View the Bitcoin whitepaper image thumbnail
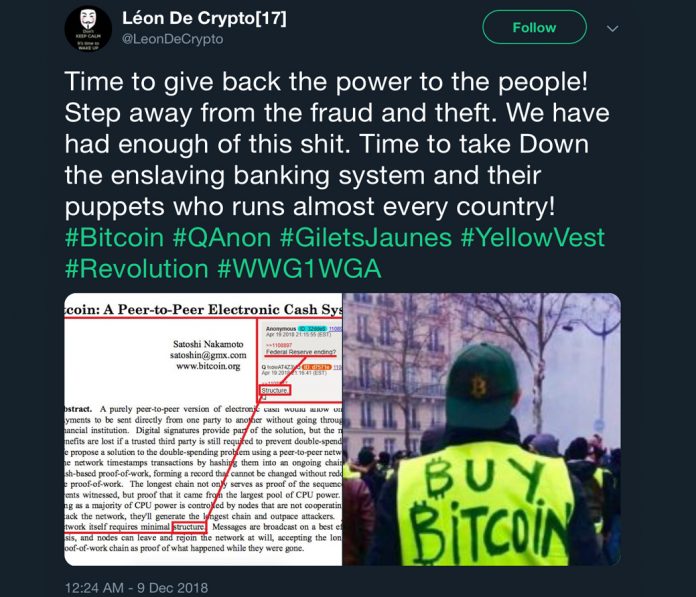 [x=203, y=429]
